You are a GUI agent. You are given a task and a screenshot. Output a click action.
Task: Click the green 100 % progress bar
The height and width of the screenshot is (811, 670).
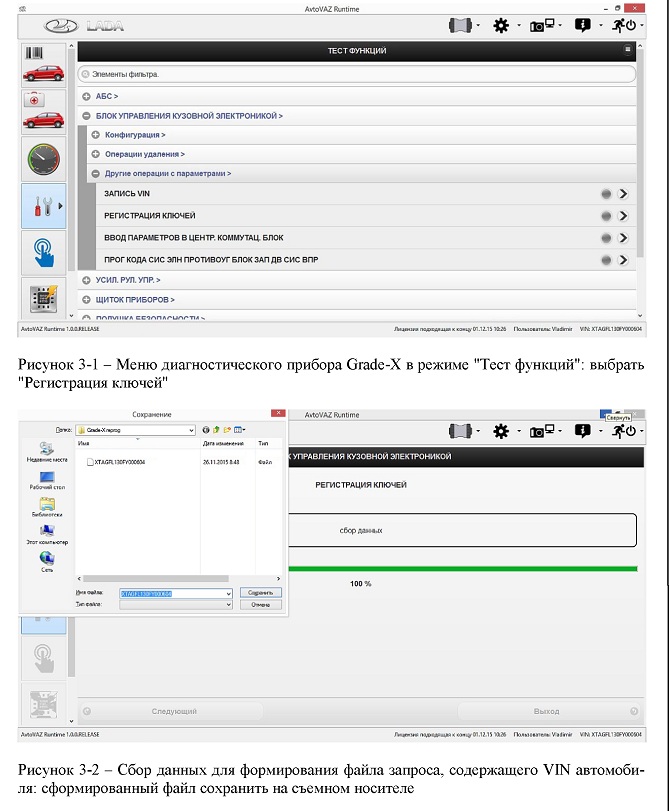click(463, 569)
